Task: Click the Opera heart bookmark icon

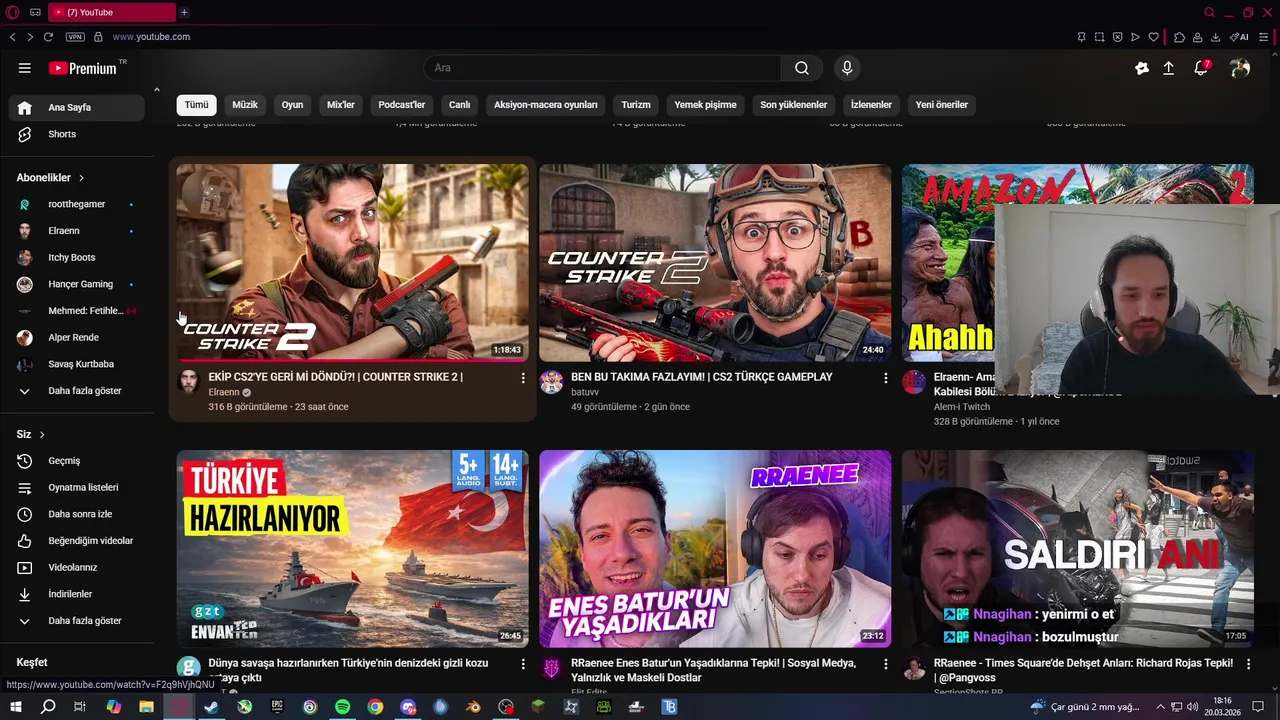Action: pos(1153,37)
